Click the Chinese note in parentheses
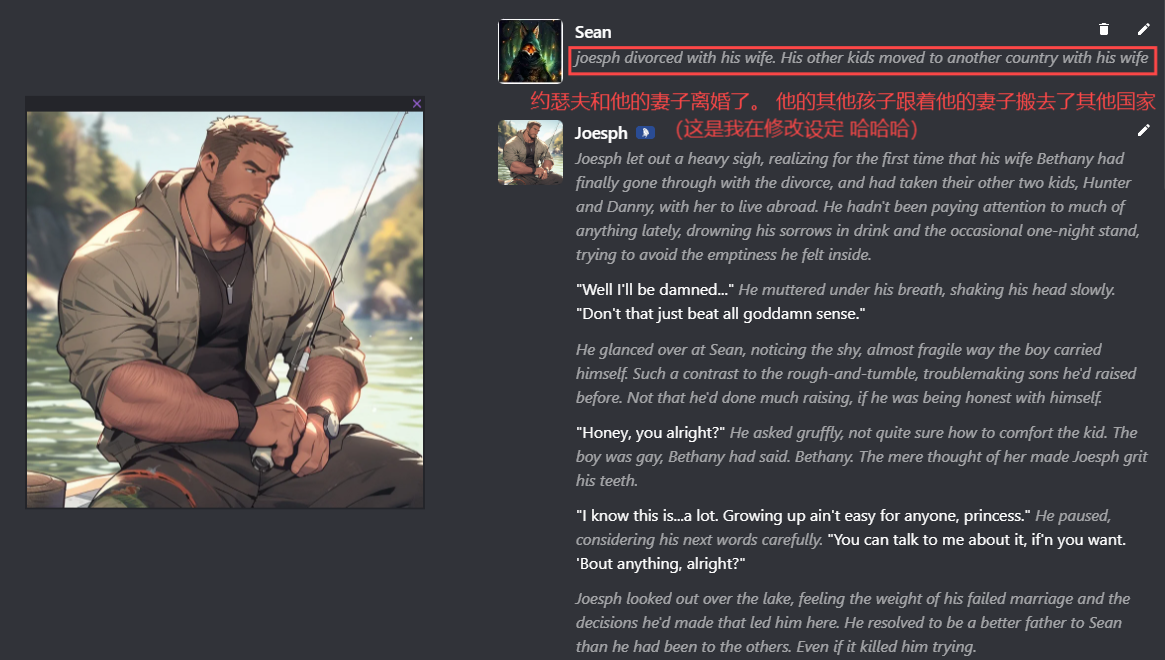This screenshot has height=660, width=1165. click(796, 129)
